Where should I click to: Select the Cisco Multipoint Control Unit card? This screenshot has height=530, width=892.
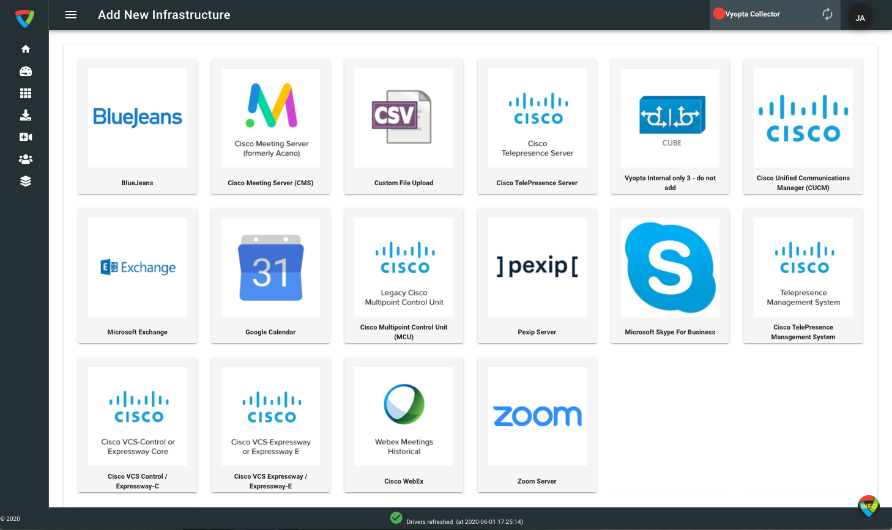(x=403, y=276)
